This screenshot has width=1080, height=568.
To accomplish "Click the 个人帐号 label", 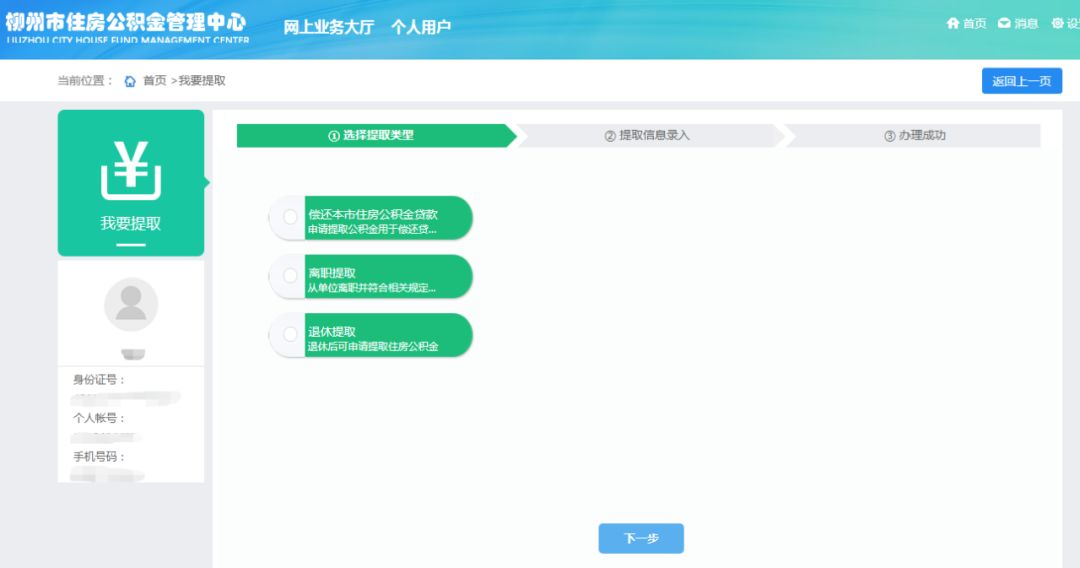I will coord(99,418).
